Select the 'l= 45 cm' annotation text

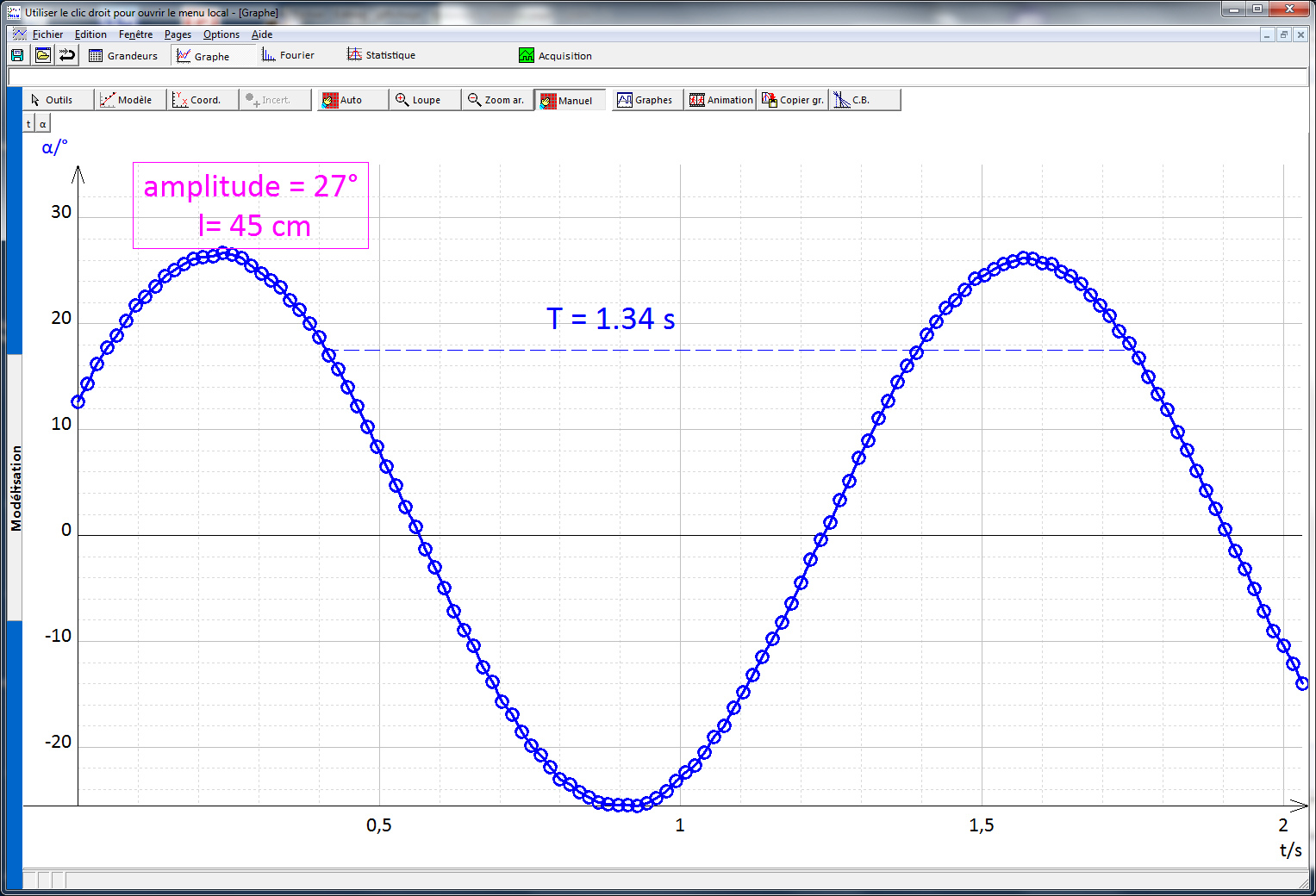(254, 226)
